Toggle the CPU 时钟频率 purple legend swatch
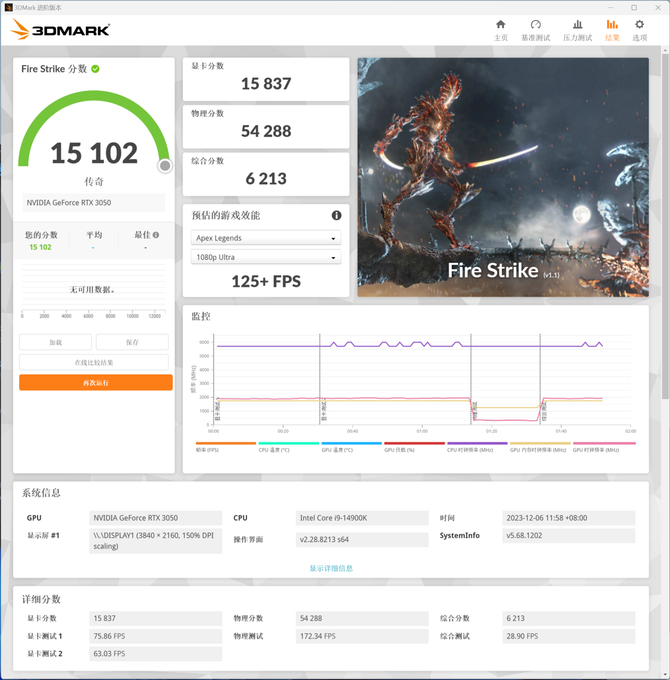This screenshot has width=670, height=680. coord(477,443)
